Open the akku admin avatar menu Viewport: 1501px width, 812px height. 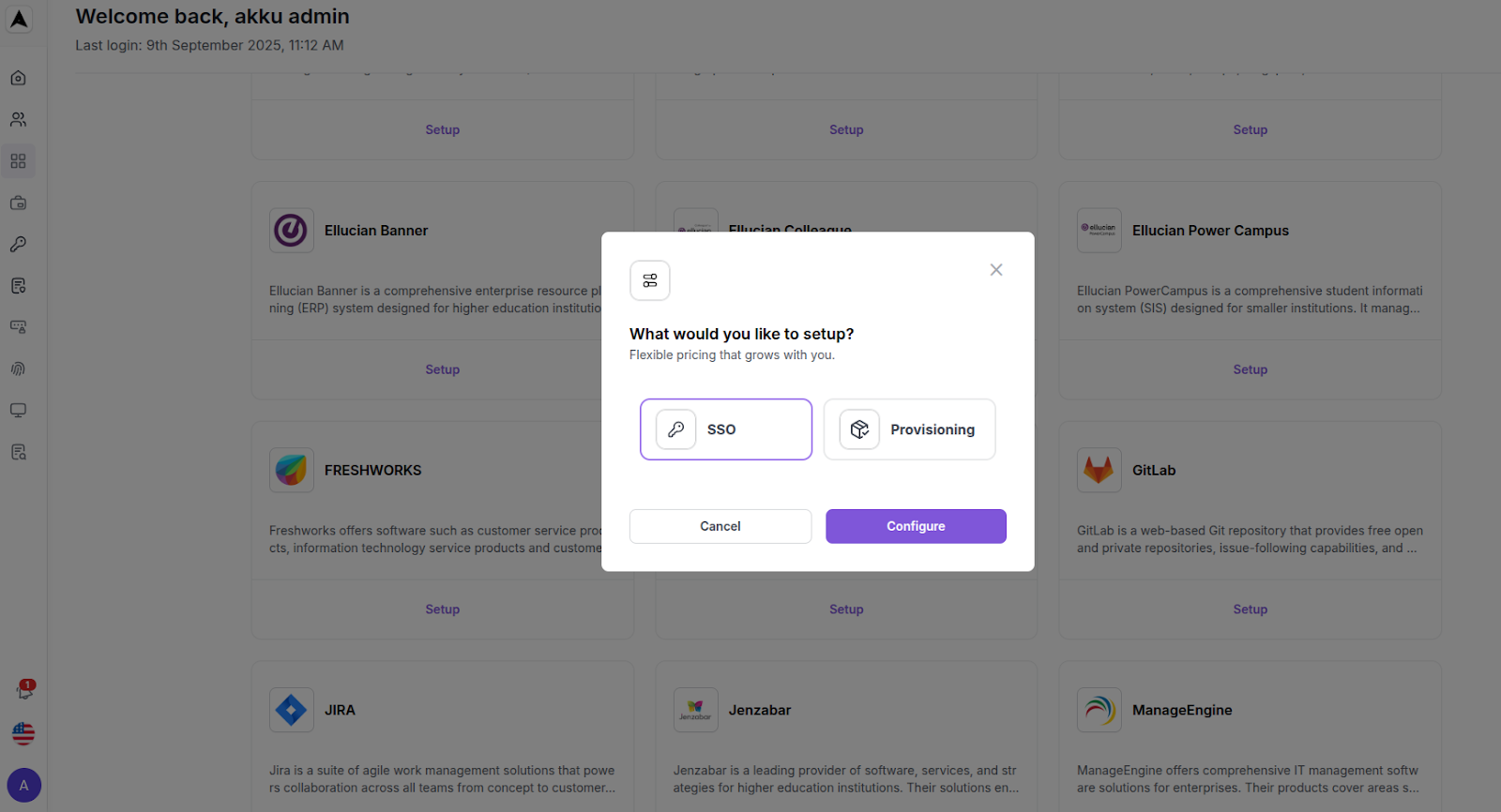[23, 785]
